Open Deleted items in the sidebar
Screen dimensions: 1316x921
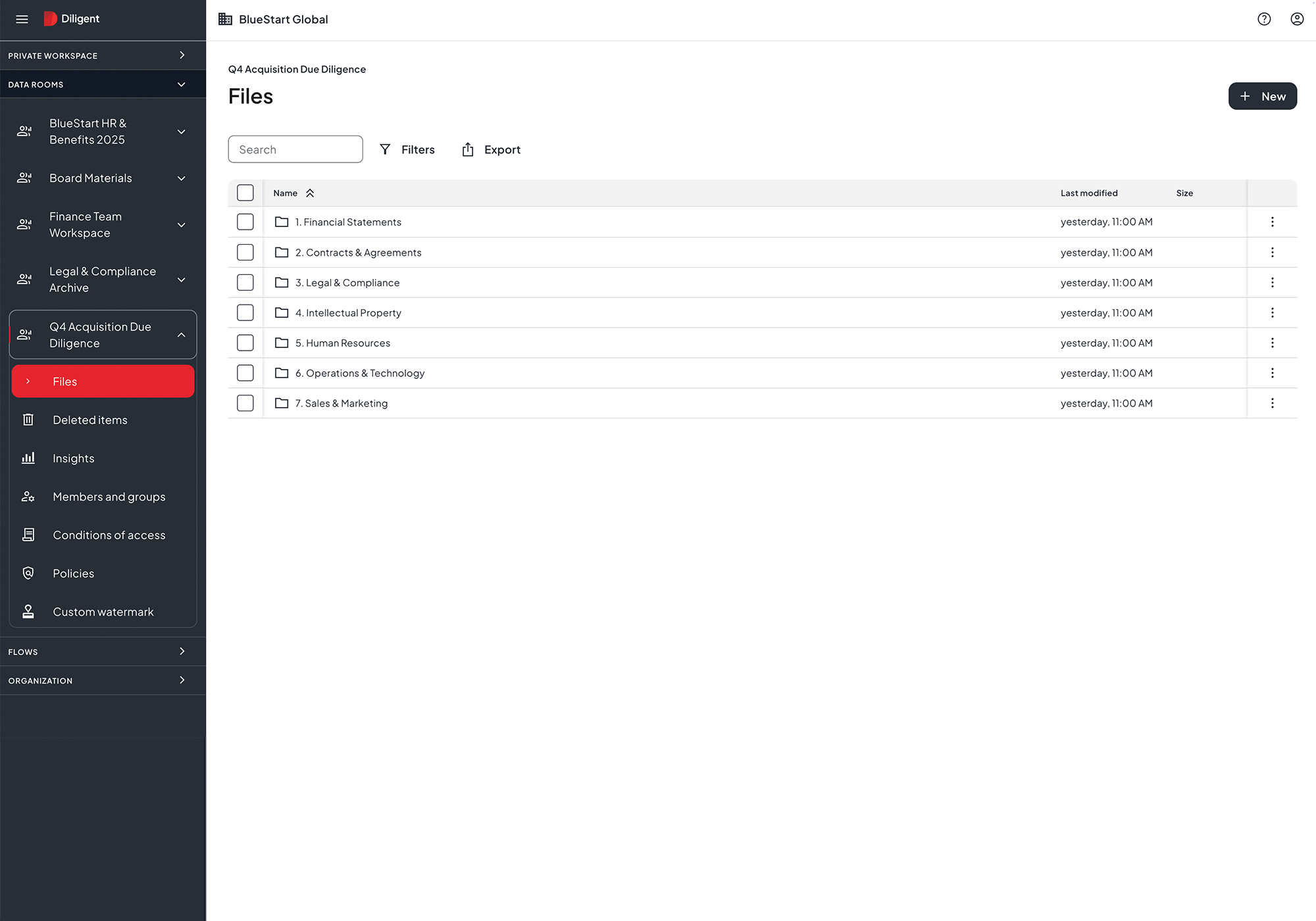tap(103, 420)
